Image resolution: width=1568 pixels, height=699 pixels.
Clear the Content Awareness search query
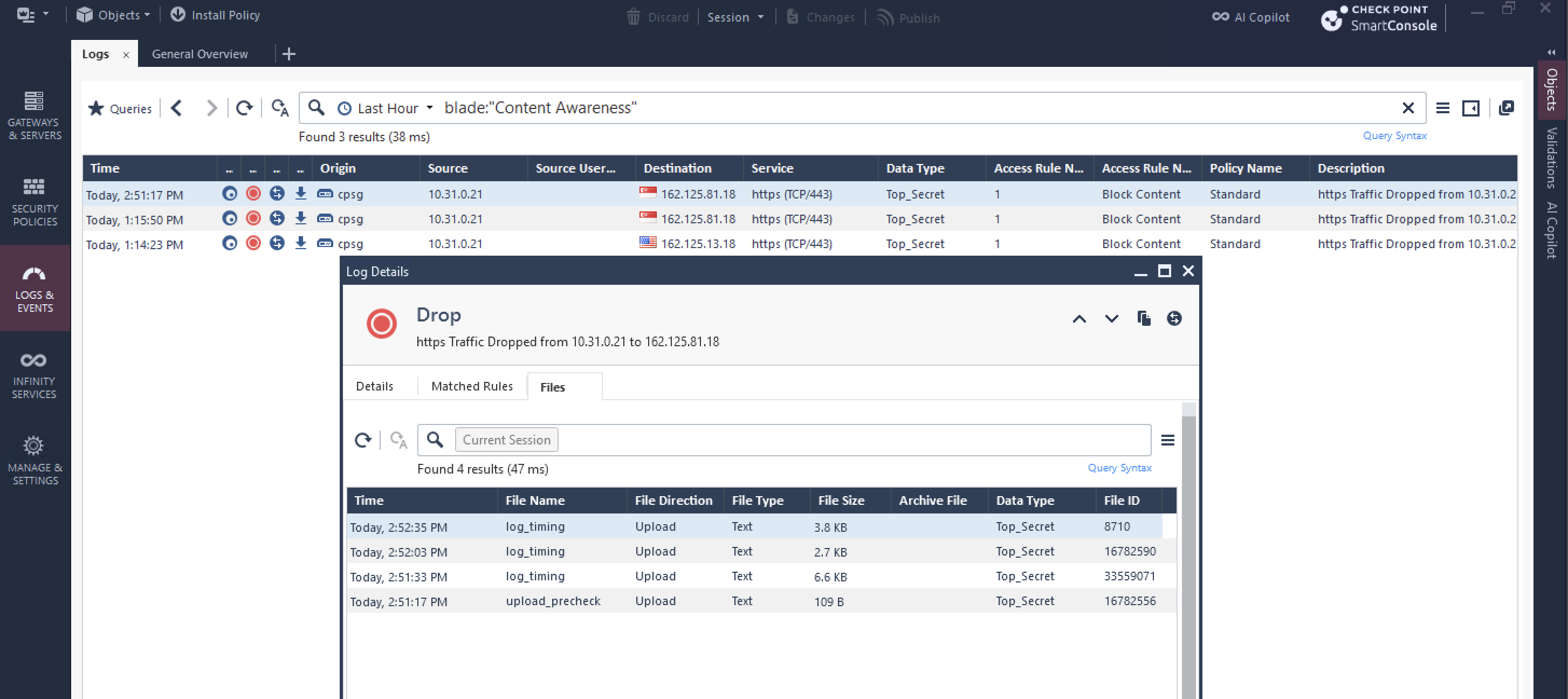pyautogui.click(x=1407, y=108)
